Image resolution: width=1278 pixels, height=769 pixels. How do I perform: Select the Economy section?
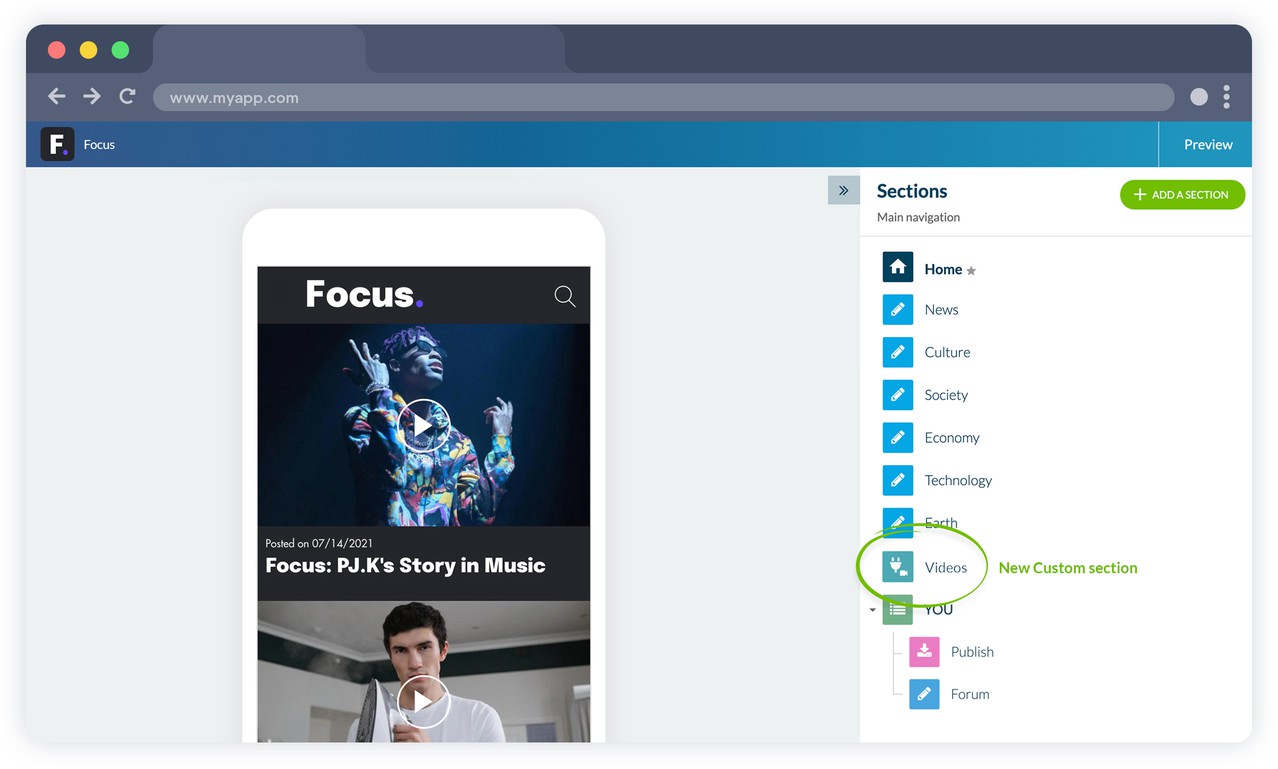pyautogui.click(x=951, y=438)
